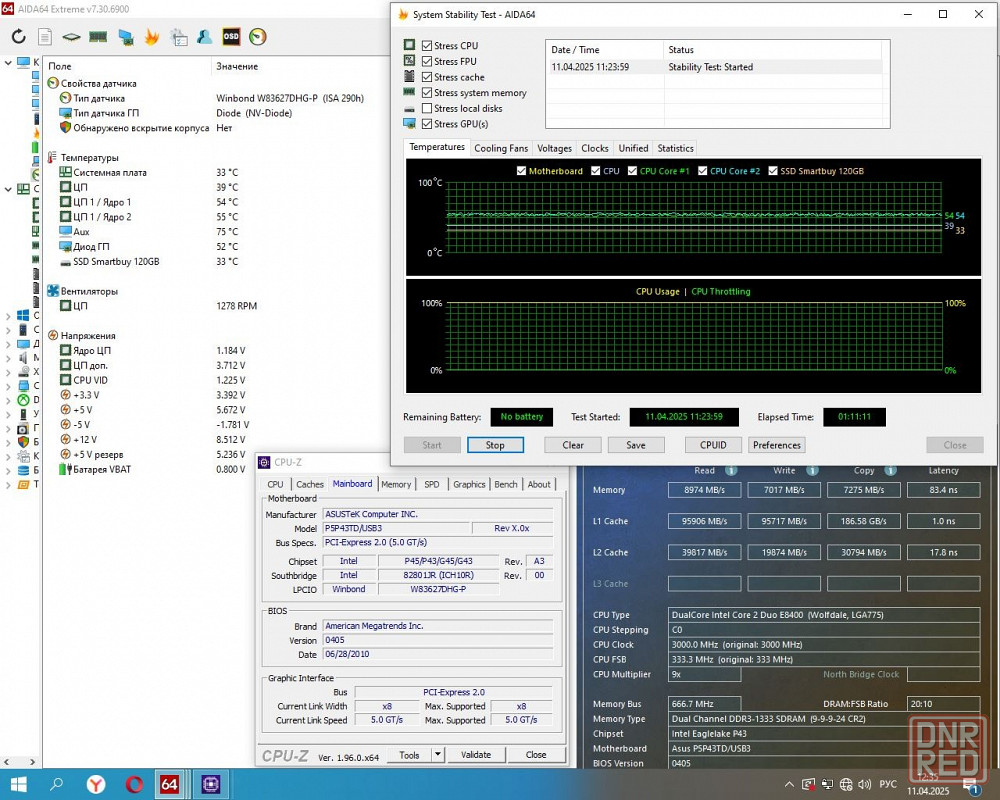Toggle the Stress cache checkbox

(427, 77)
